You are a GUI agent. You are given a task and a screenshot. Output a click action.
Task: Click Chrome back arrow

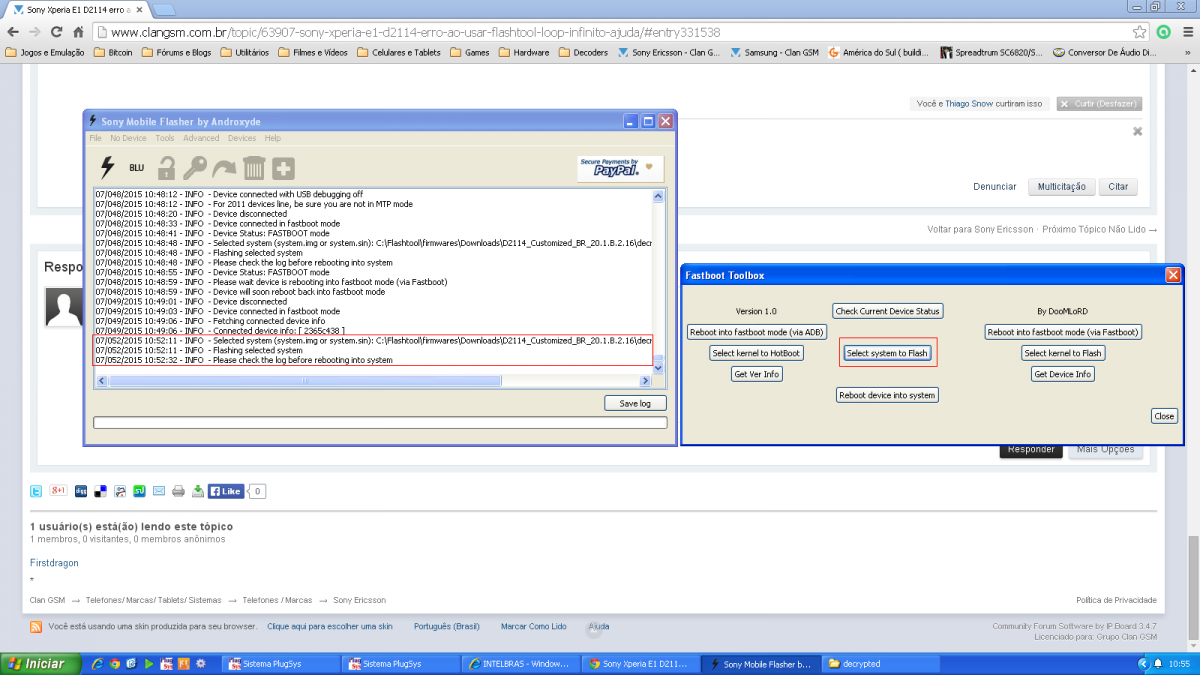pyautogui.click(x=13, y=32)
